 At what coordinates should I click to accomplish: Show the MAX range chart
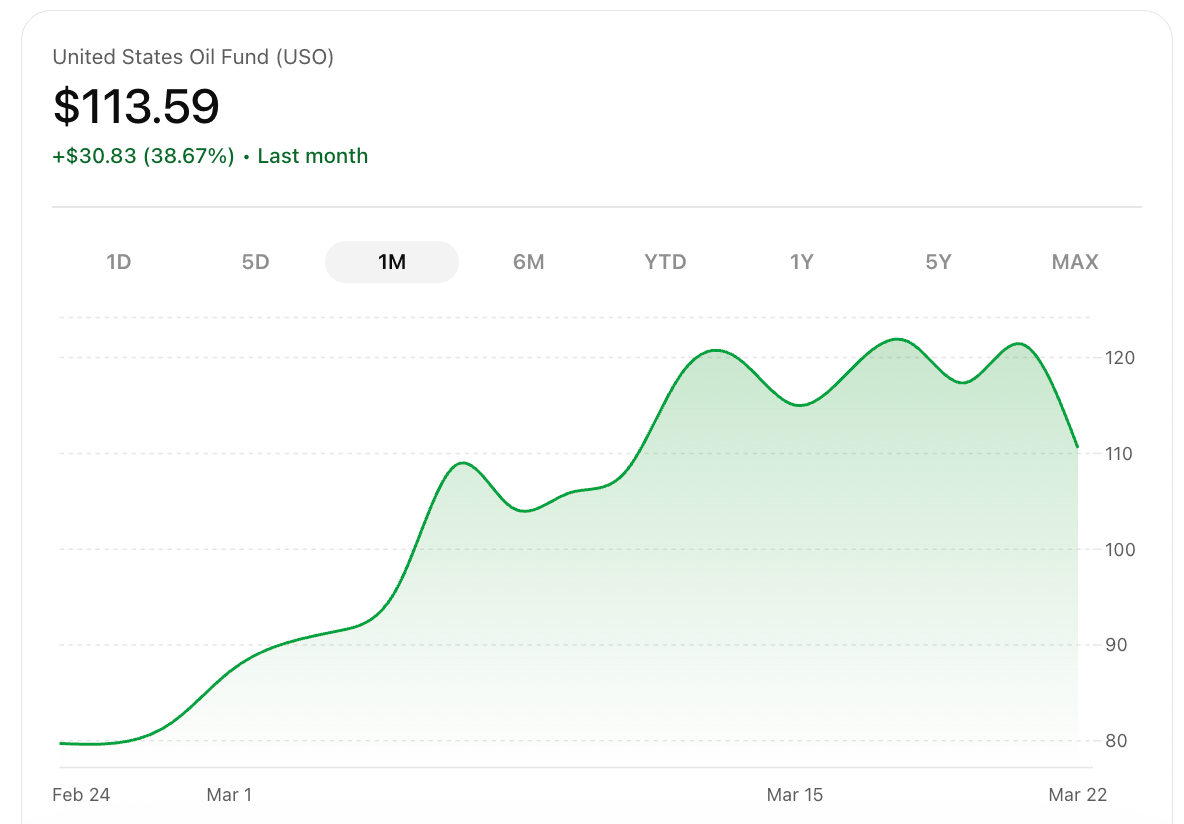coord(1075,262)
